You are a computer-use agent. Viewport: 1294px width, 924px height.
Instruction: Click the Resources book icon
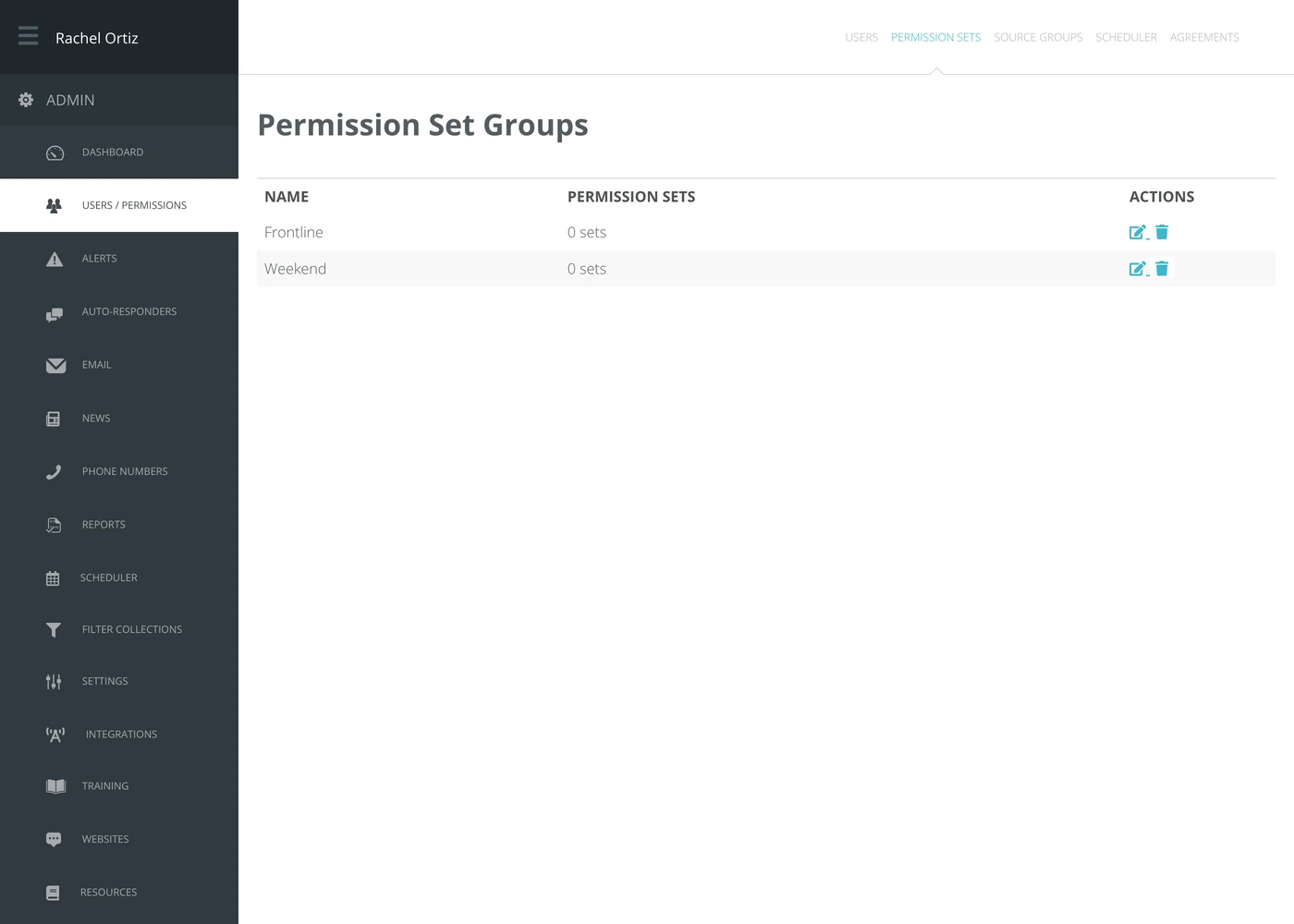[53, 893]
